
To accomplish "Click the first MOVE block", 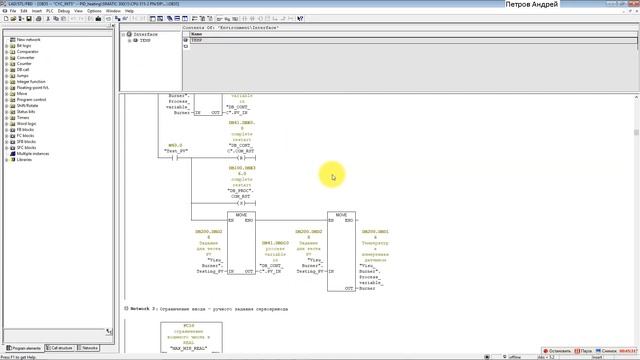I will pyautogui.click(x=241, y=243).
